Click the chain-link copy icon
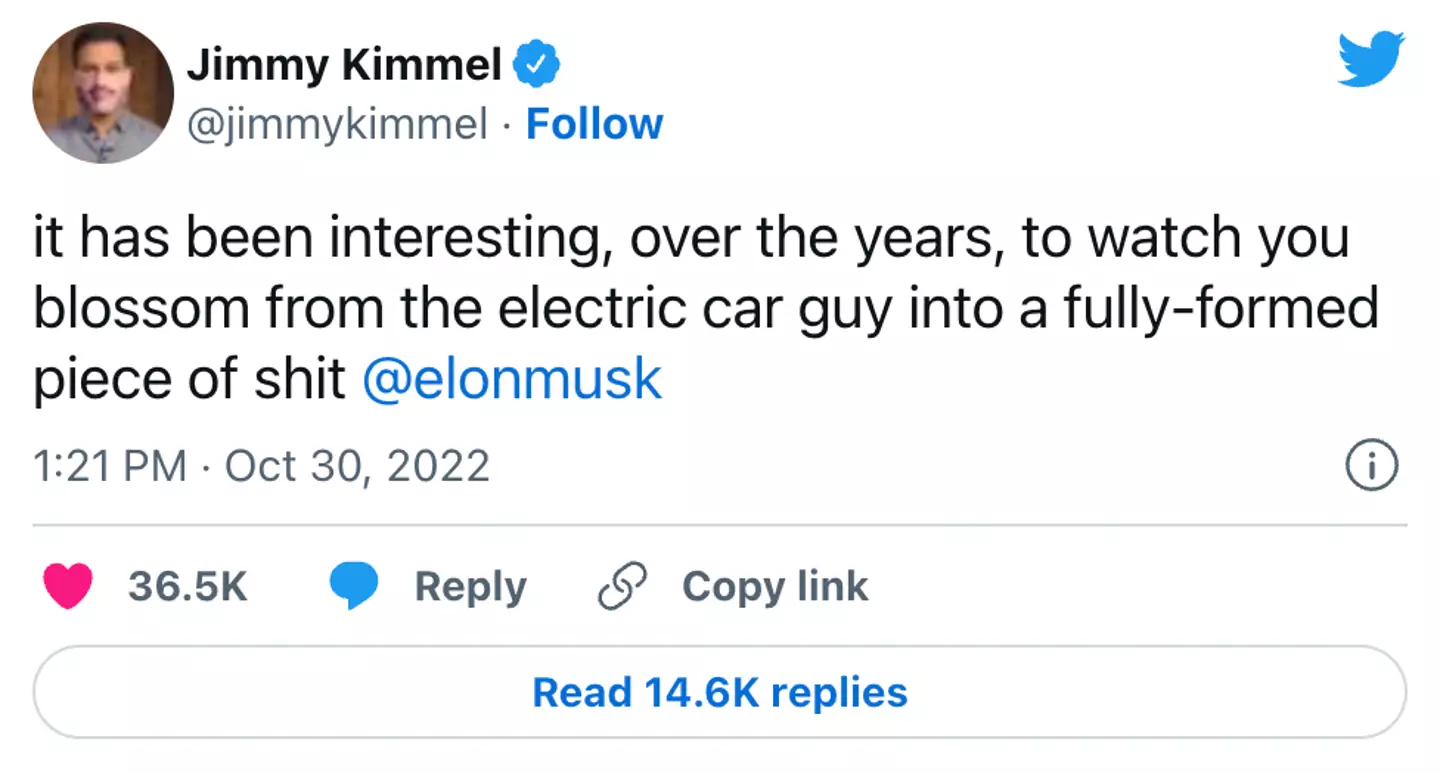The width and height of the screenshot is (1440, 773). click(x=622, y=586)
